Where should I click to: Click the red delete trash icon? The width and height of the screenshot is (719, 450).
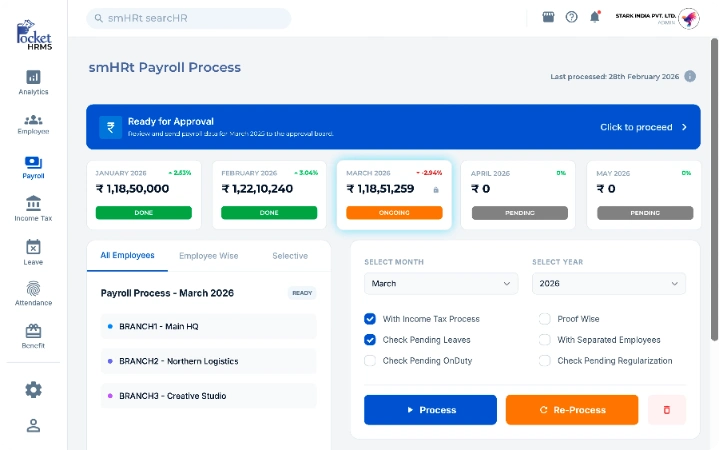point(667,410)
